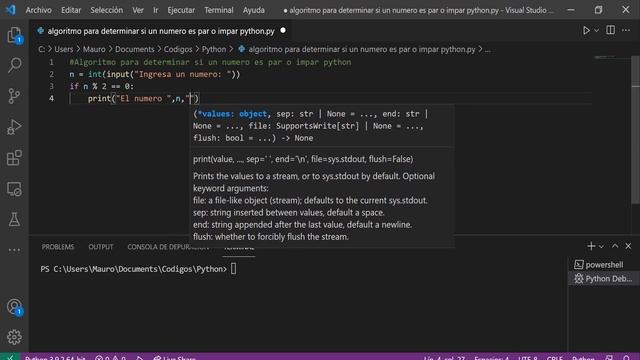Close the bottom panel

click(628, 246)
